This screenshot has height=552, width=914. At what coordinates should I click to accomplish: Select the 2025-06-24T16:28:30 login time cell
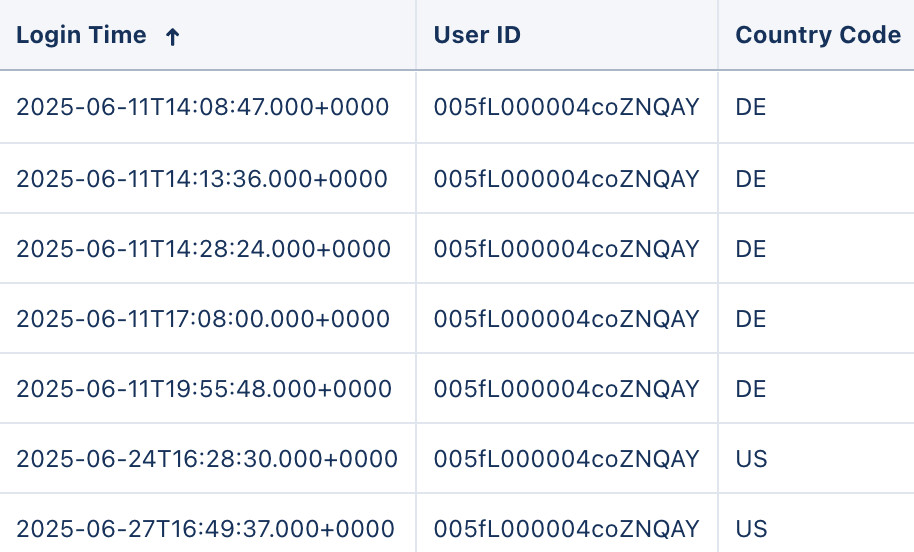[x=207, y=459]
